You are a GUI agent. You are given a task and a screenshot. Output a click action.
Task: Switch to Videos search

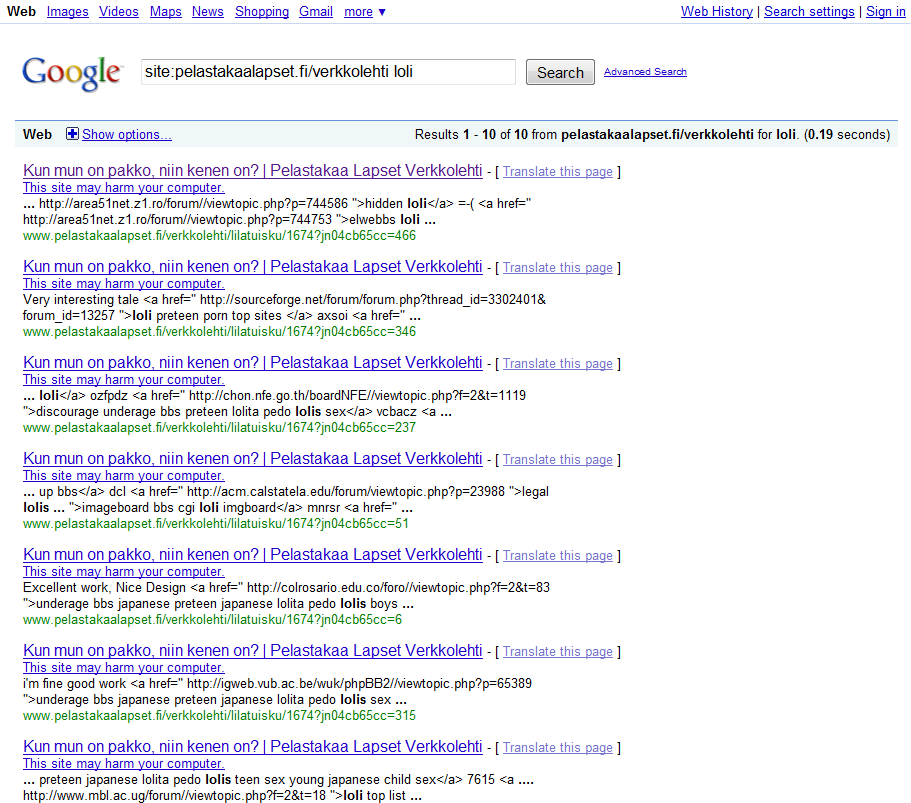point(119,12)
